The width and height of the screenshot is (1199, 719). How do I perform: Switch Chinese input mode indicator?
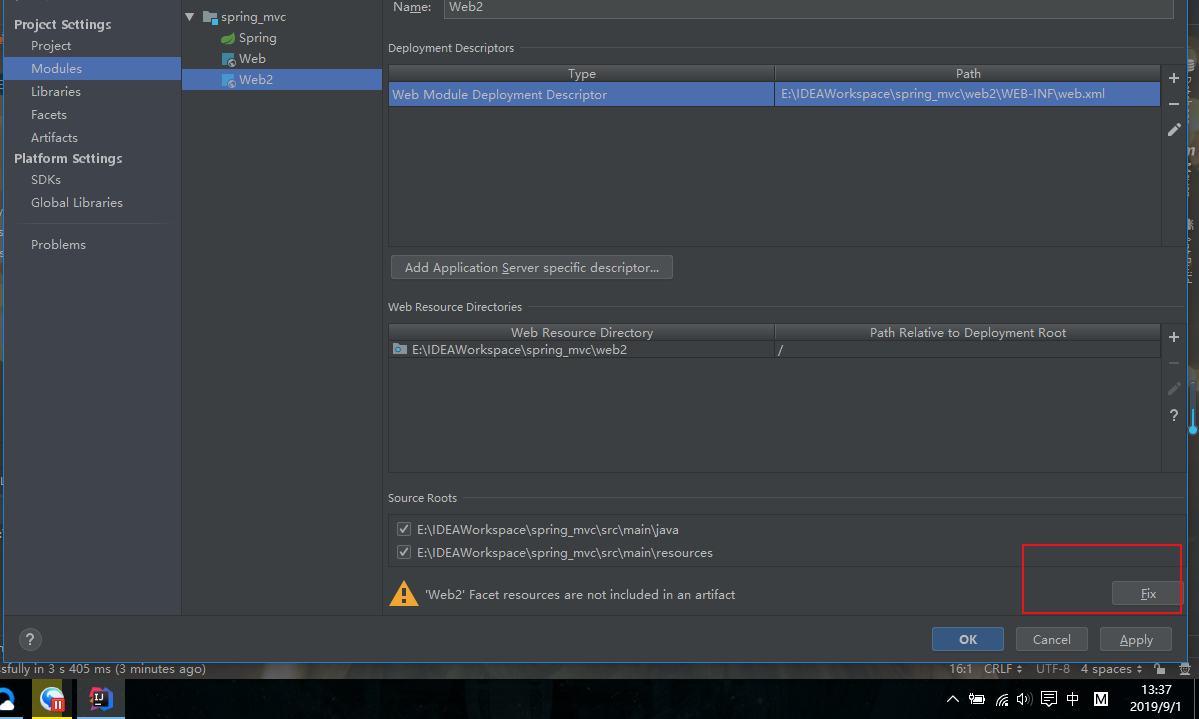point(1073,699)
